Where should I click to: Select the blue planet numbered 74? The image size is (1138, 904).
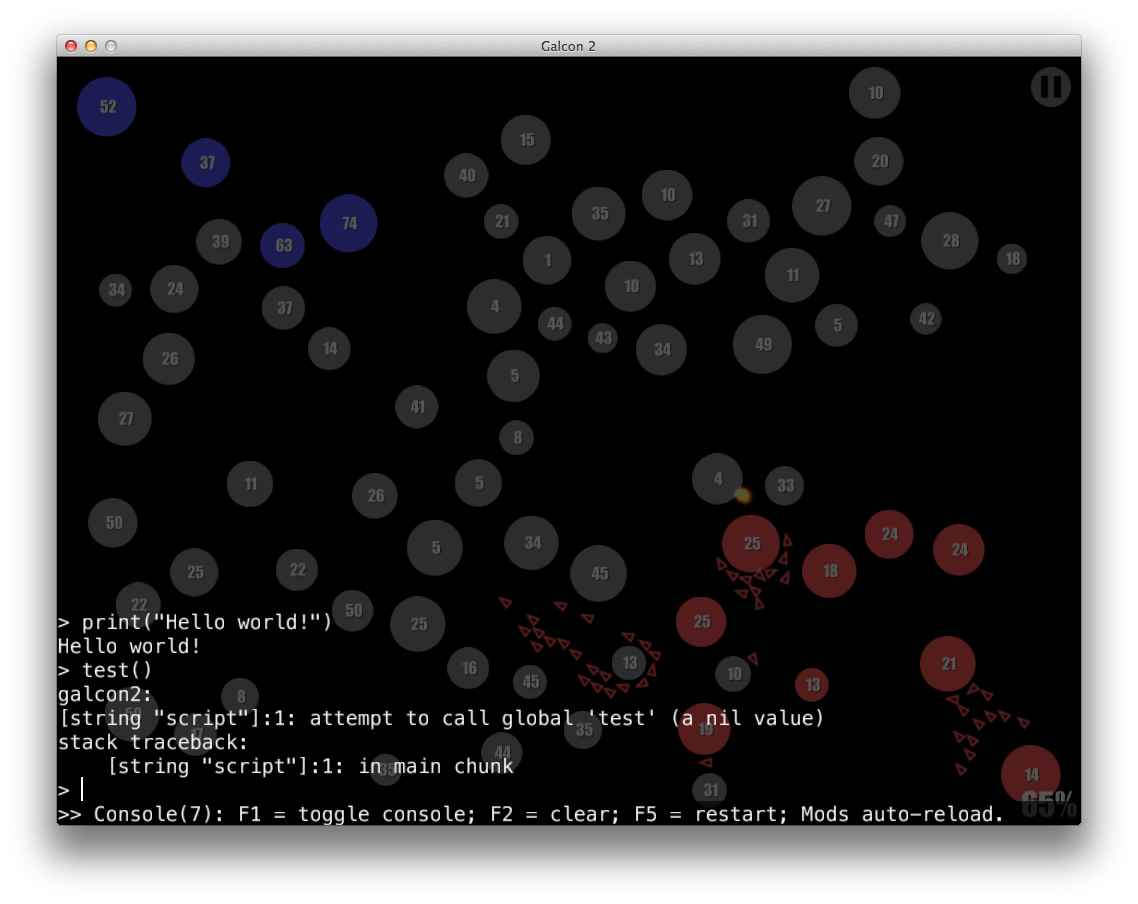coord(348,223)
